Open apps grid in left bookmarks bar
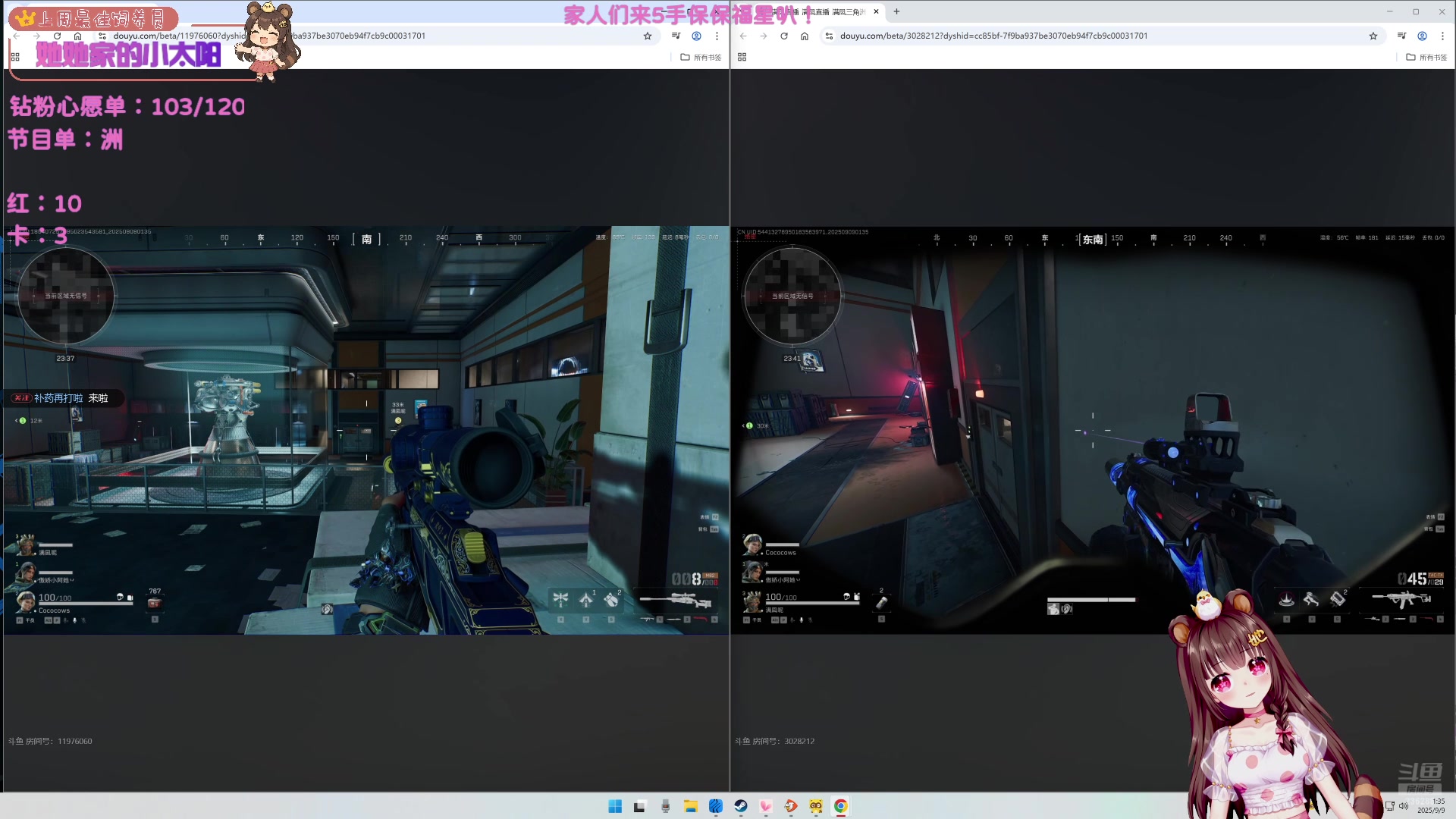 click(x=15, y=57)
